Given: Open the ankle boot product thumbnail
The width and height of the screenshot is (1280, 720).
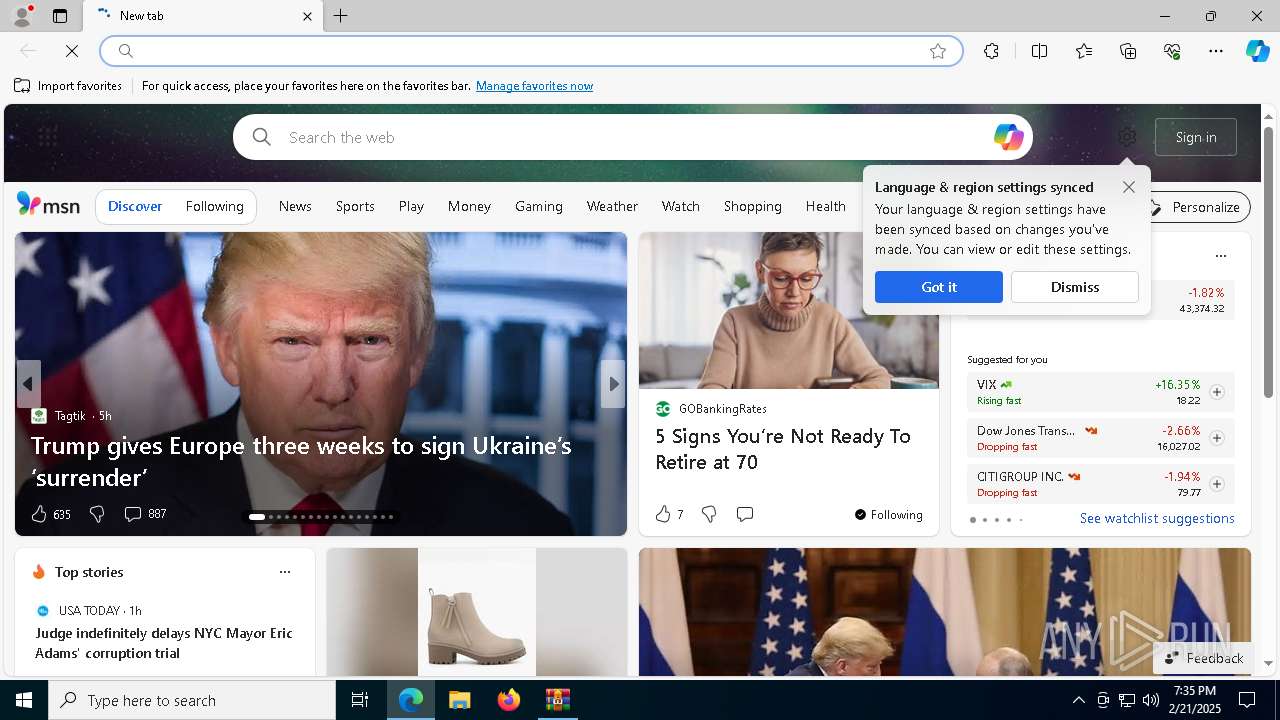Looking at the screenshot, I should [477, 612].
